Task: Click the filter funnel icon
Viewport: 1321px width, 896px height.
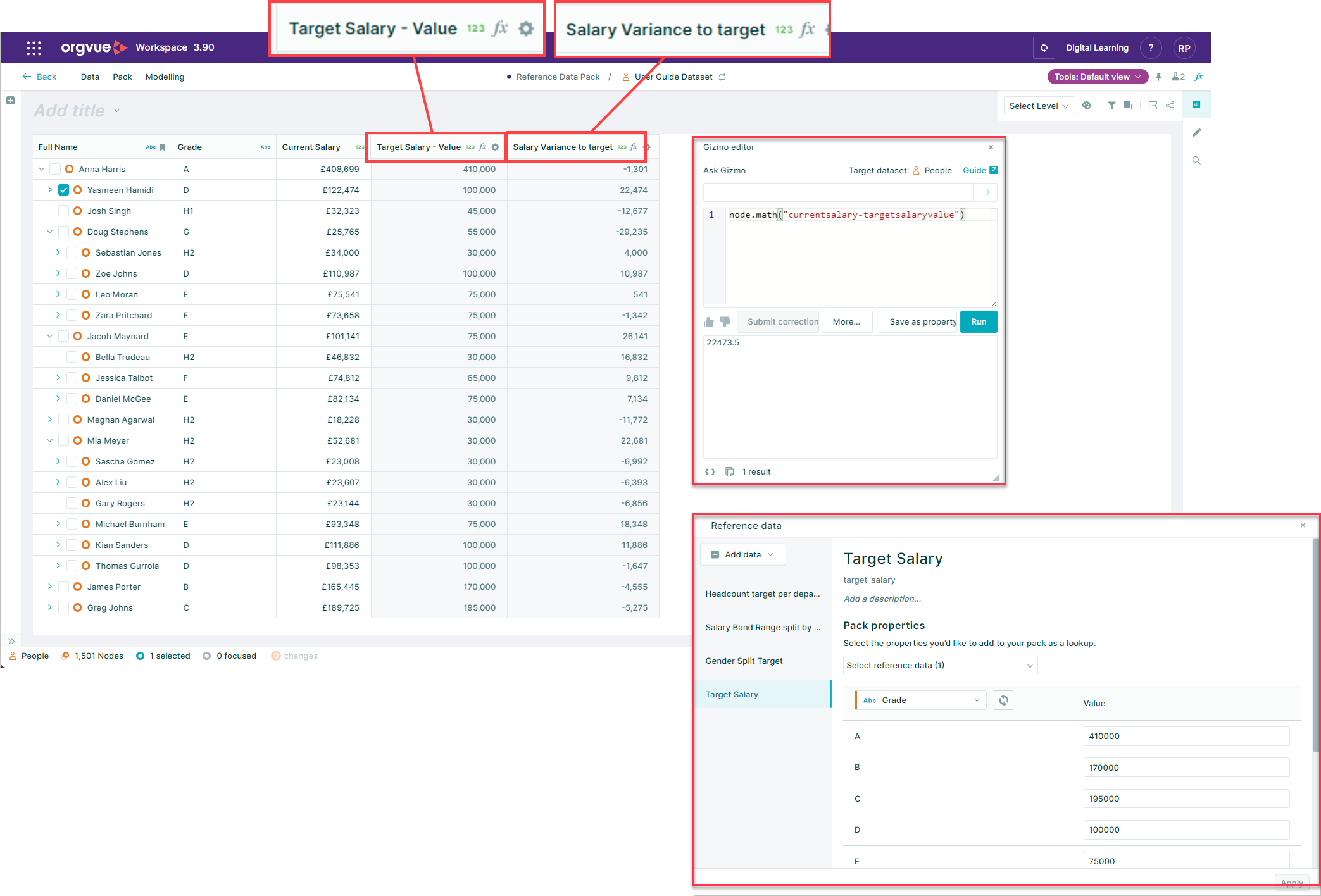Action: [1111, 106]
